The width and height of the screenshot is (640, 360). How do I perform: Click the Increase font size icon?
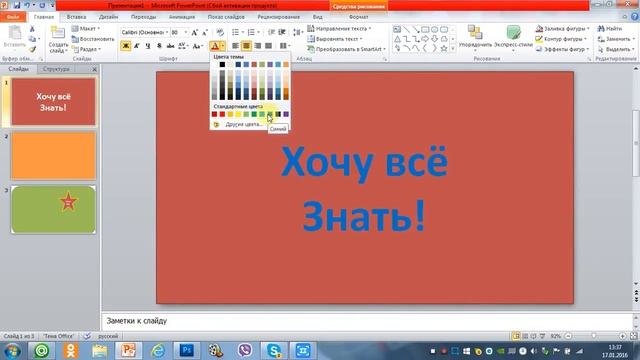click(x=195, y=32)
